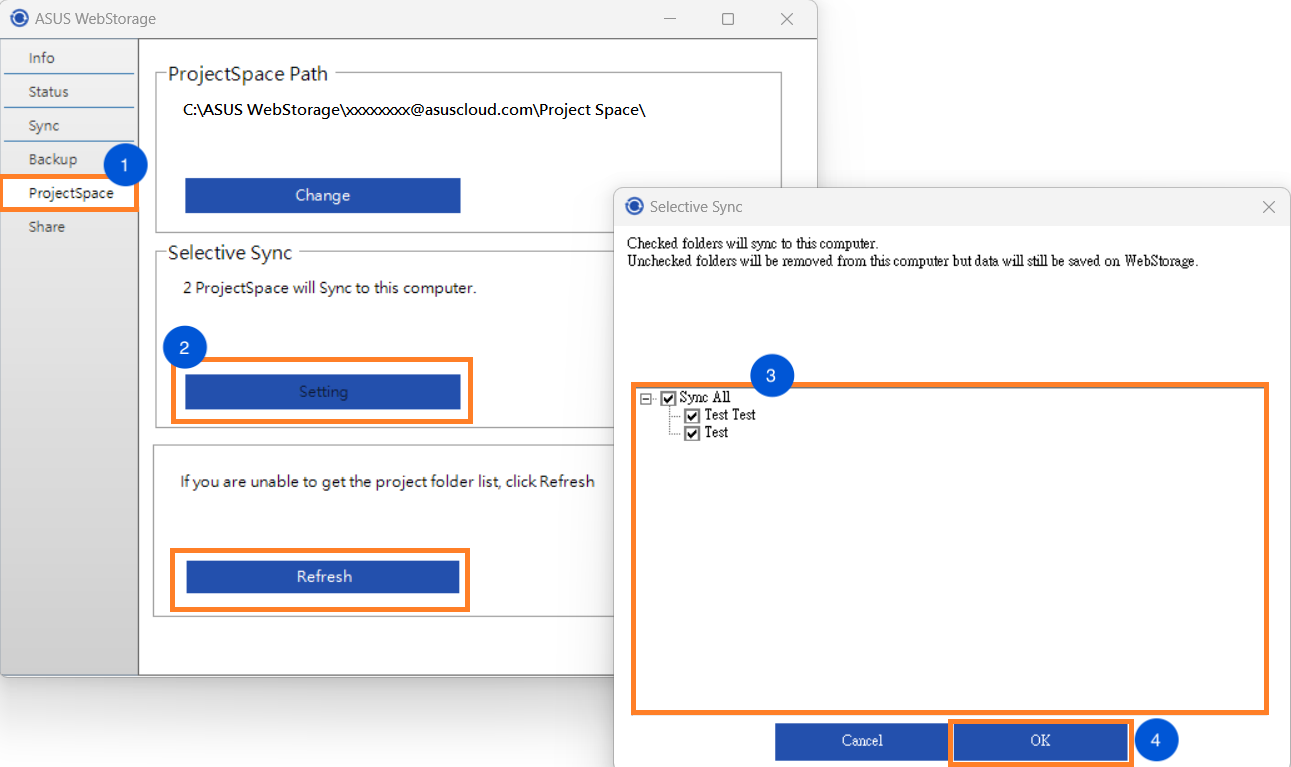Select the Test Test tree item

[x=732, y=415]
